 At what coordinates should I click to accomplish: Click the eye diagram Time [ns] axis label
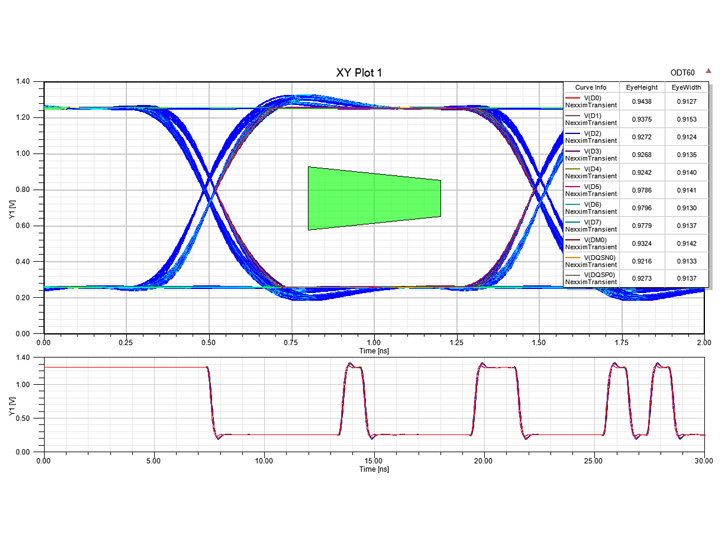373,351
